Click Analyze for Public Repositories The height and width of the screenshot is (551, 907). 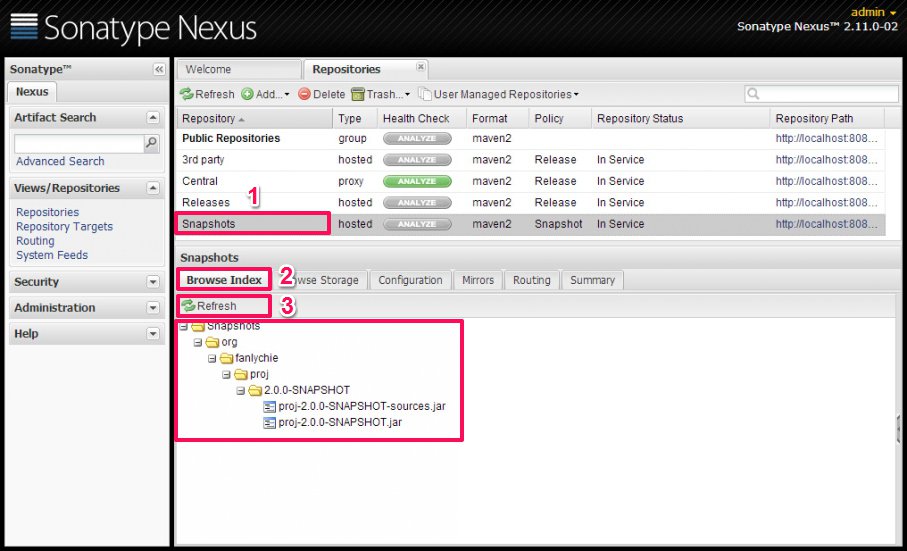coord(417,139)
